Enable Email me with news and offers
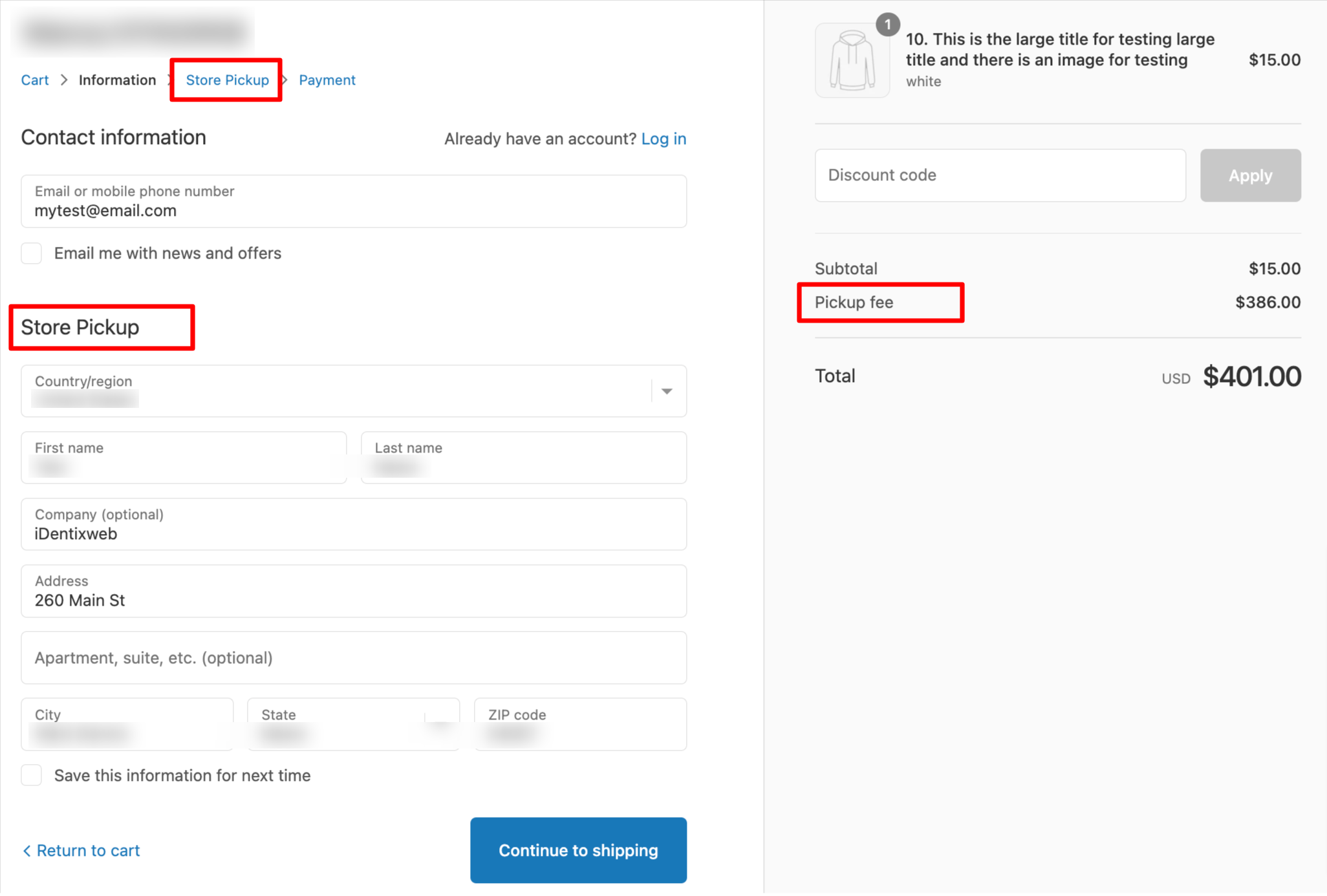Viewport: 1327px width, 896px height. click(x=32, y=253)
